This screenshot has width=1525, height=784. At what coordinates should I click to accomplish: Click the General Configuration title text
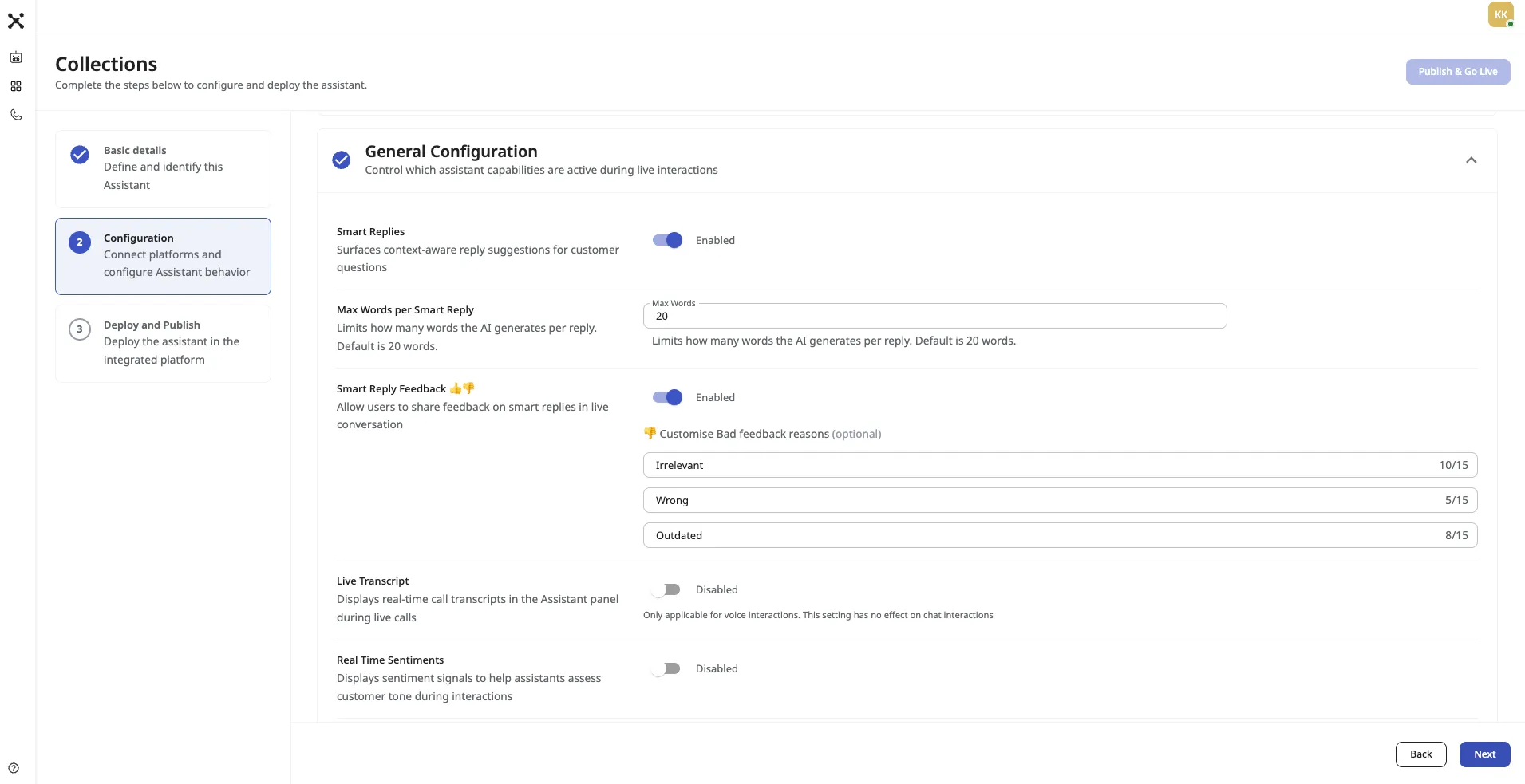tap(451, 152)
